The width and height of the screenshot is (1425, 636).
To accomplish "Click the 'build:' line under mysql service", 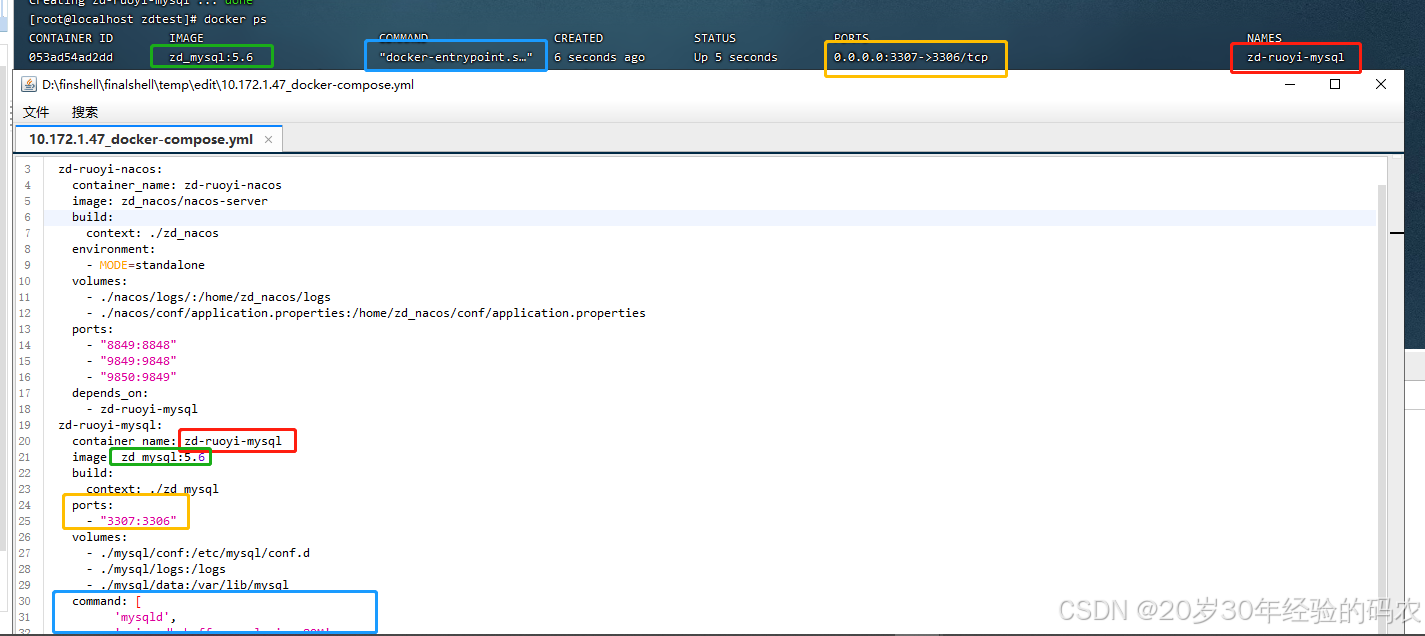I will click(x=93, y=473).
